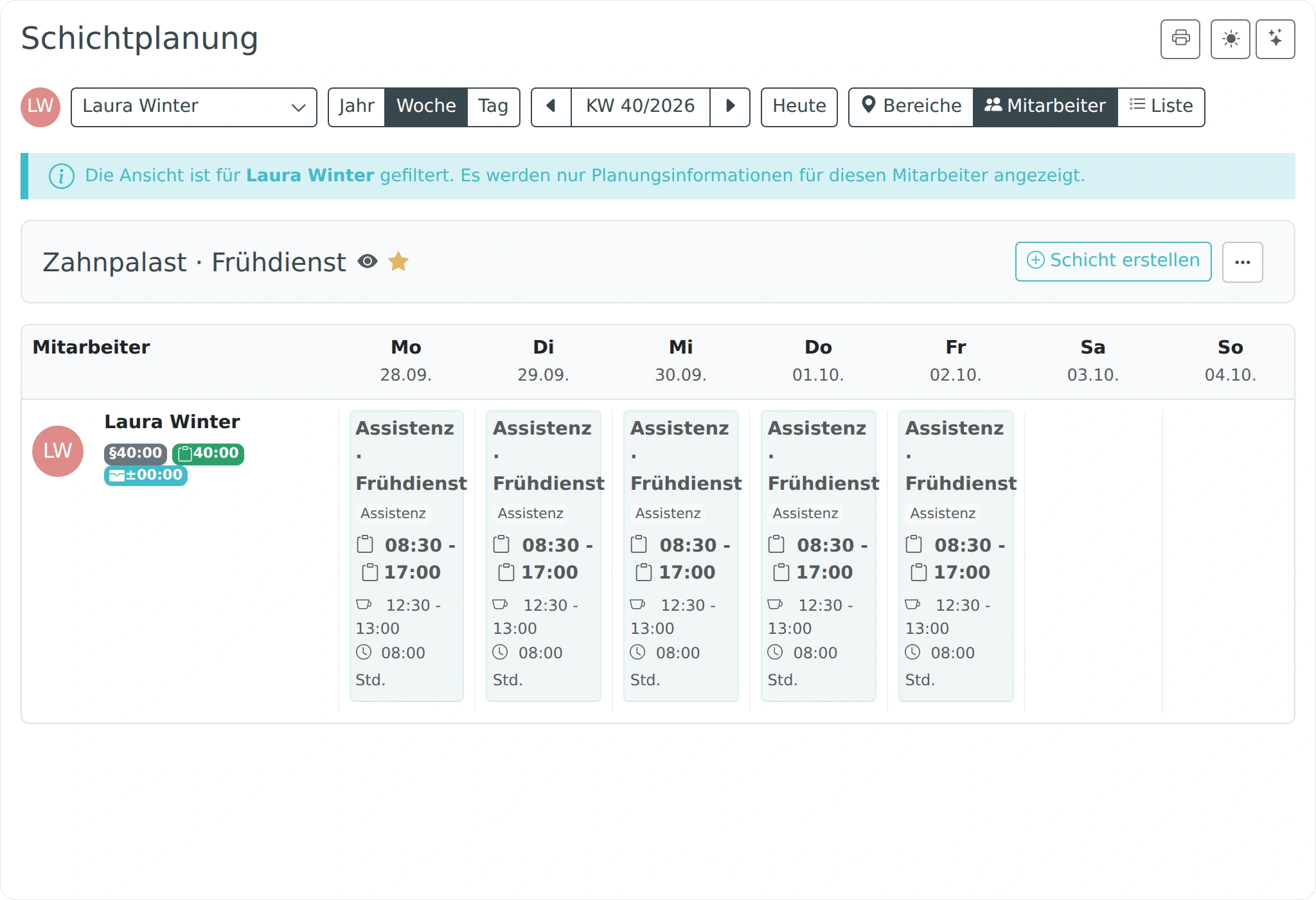Toggle the favorite star for Zahnpalast Frühdienst

[398, 261]
